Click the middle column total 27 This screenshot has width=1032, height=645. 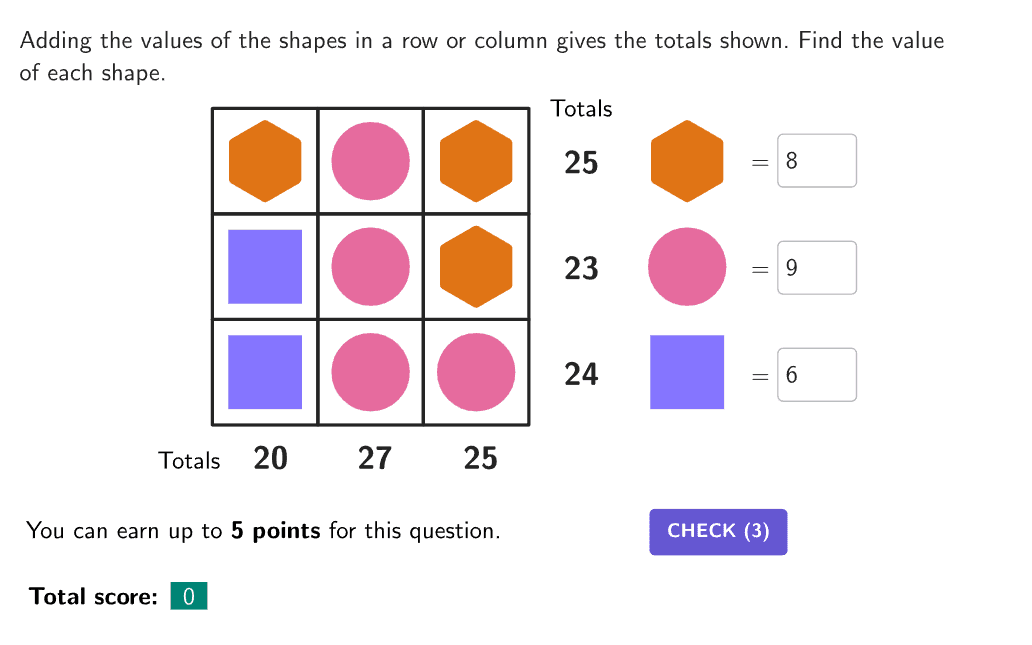tap(375, 458)
